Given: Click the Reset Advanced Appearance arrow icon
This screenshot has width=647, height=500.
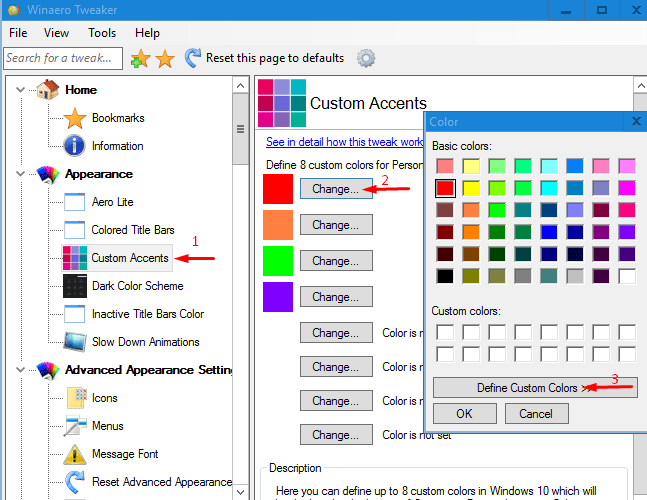Looking at the screenshot, I should click(75, 482).
